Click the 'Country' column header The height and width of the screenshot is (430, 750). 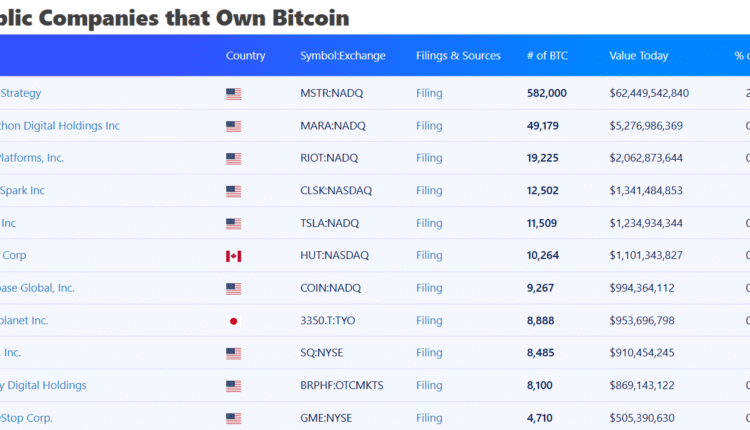coord(246,56)
